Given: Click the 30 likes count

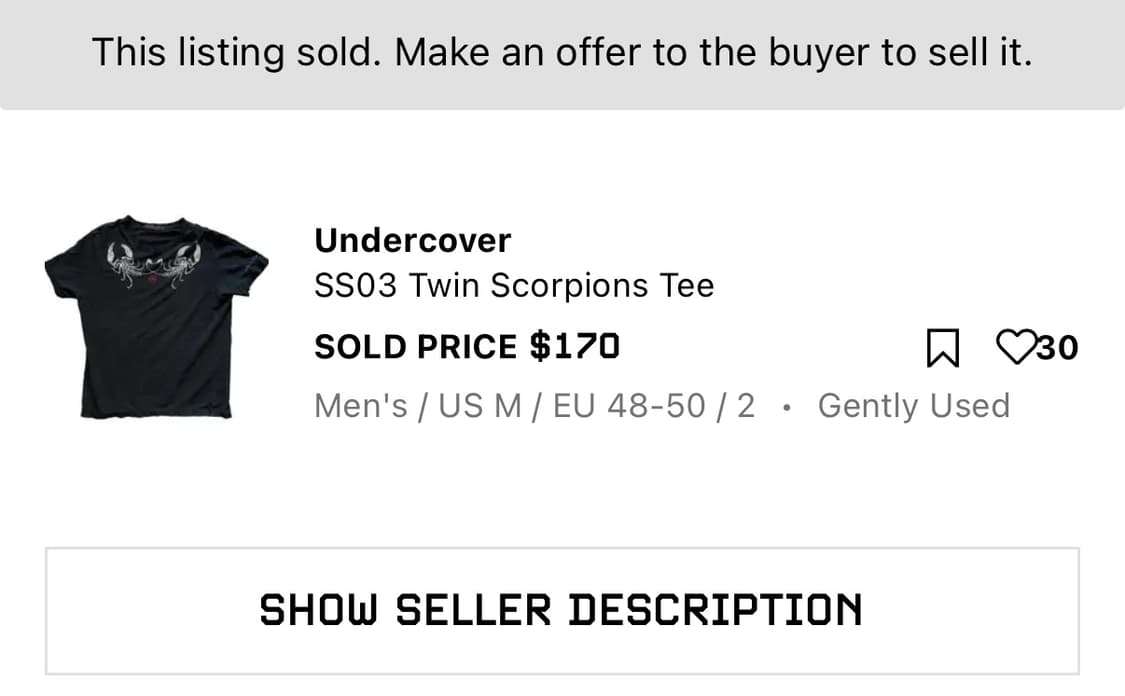Looking at the screenshot, I should click(x=1058, y=348).
